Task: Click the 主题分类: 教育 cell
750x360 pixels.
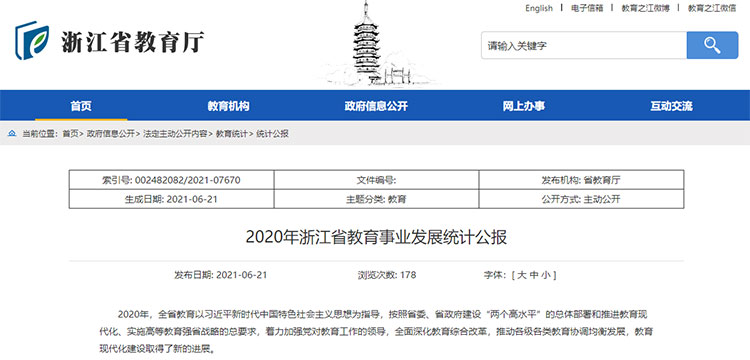Action: click(376, 199)
